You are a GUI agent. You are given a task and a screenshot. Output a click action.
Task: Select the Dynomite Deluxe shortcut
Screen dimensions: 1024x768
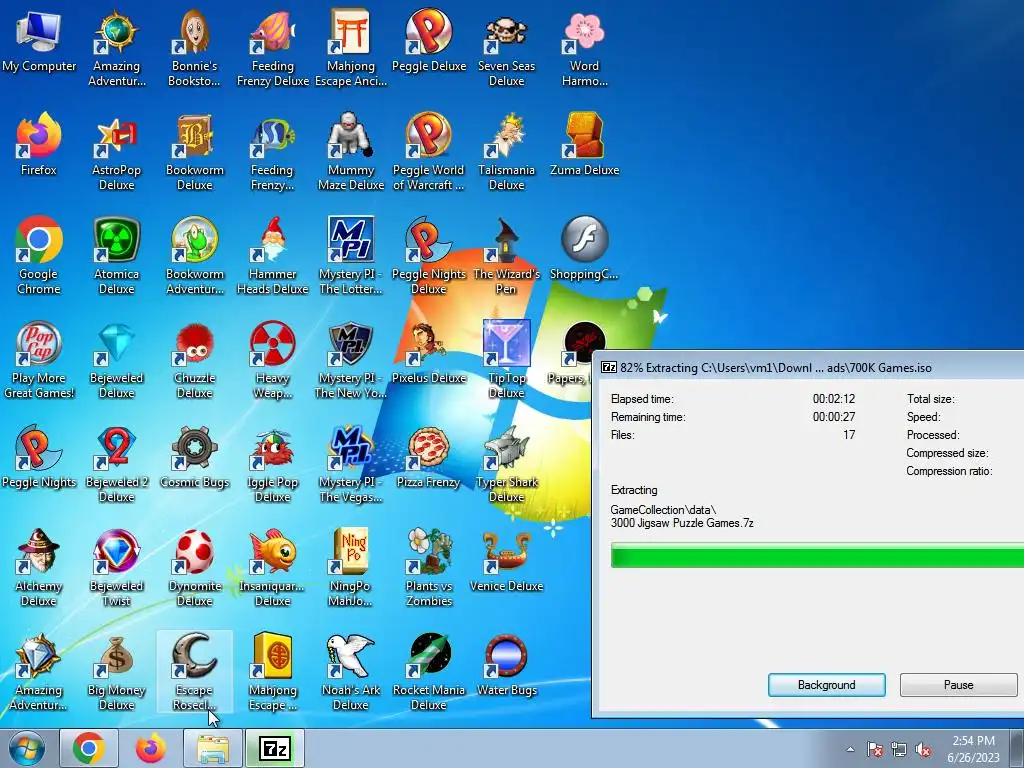(x=194, y=568)
